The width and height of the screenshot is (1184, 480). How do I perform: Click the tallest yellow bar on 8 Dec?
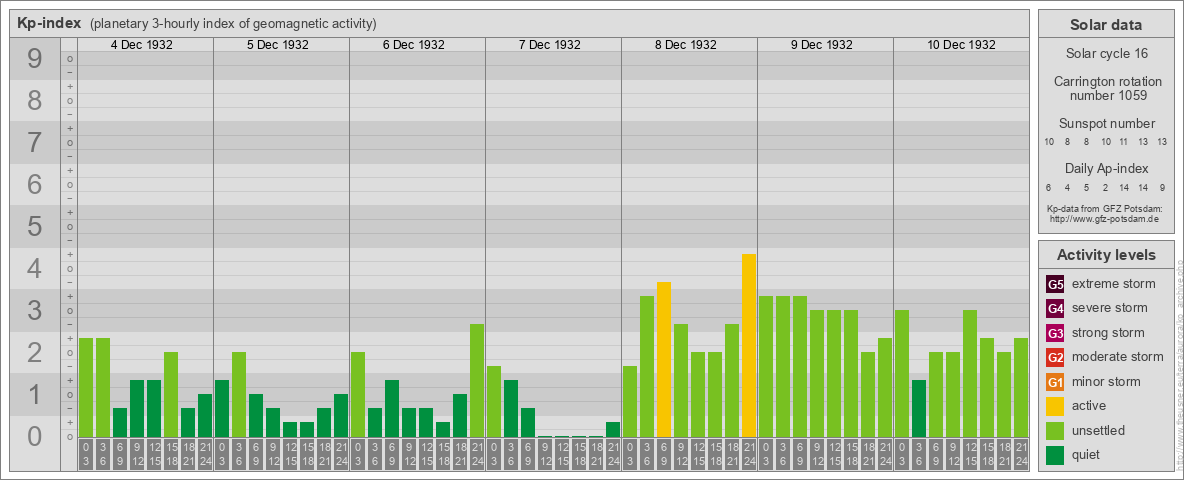[748, 345]
